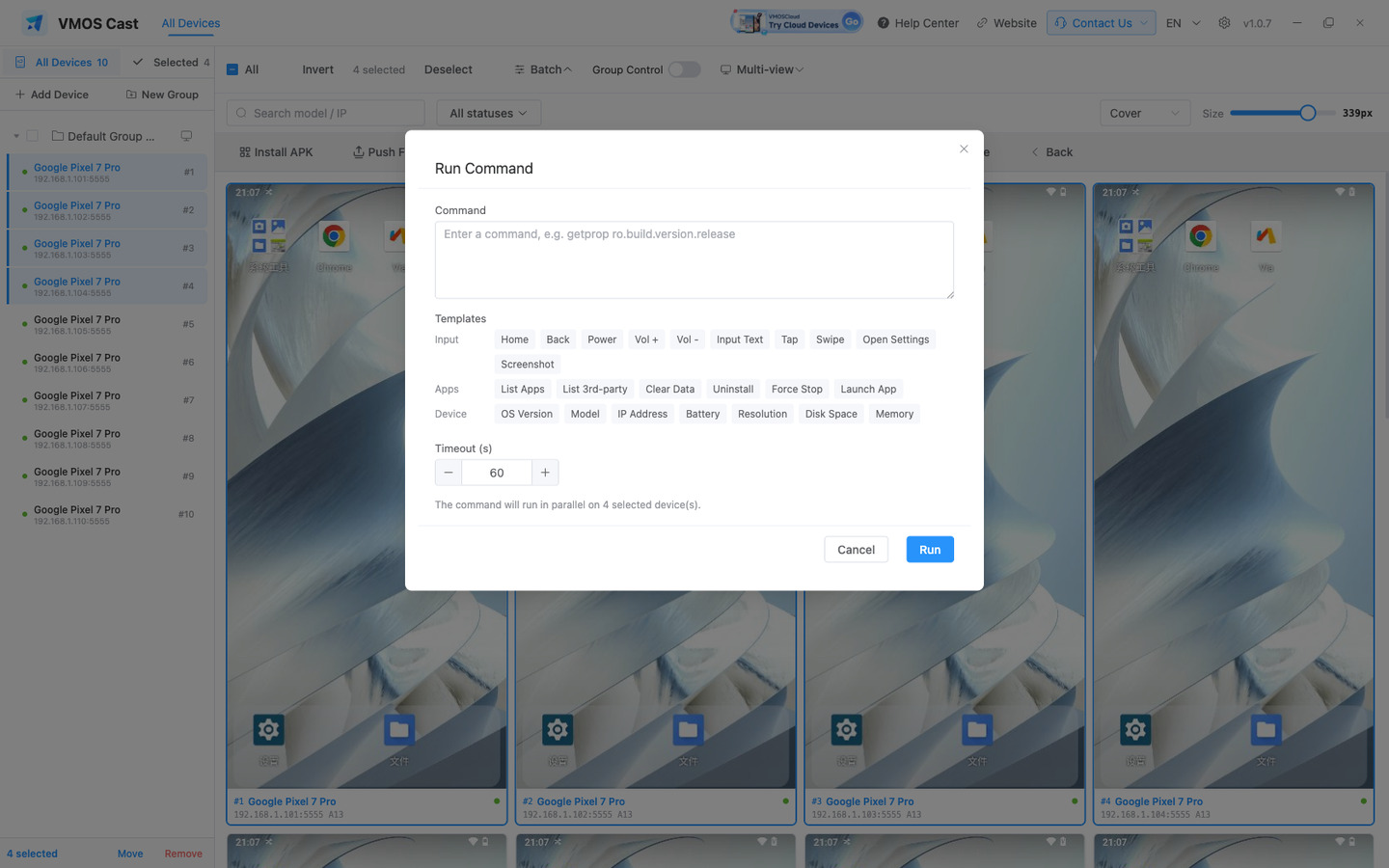Image resolution: width=1389 pixels, height=868 pixels.
Task: Open Settings app on device #2 screen
Action: point(558,729)
